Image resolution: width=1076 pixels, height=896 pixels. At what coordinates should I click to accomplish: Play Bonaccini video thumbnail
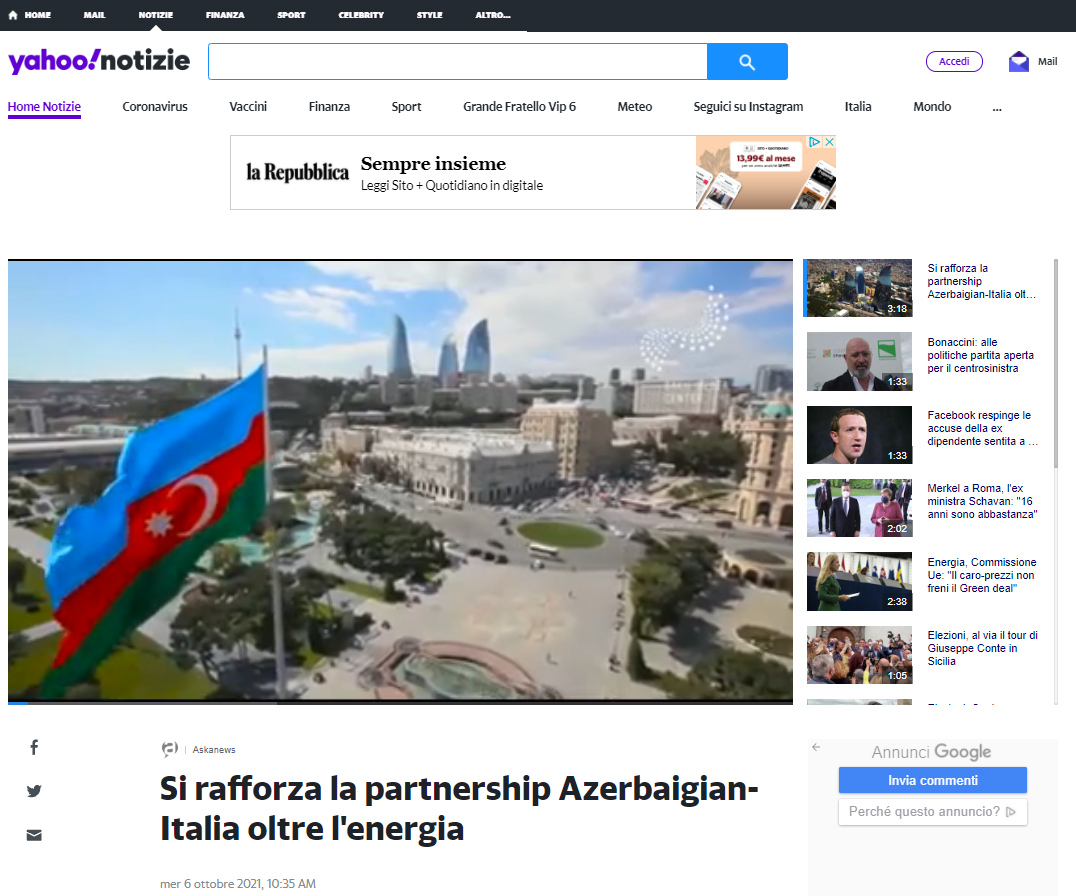point(859,362)
